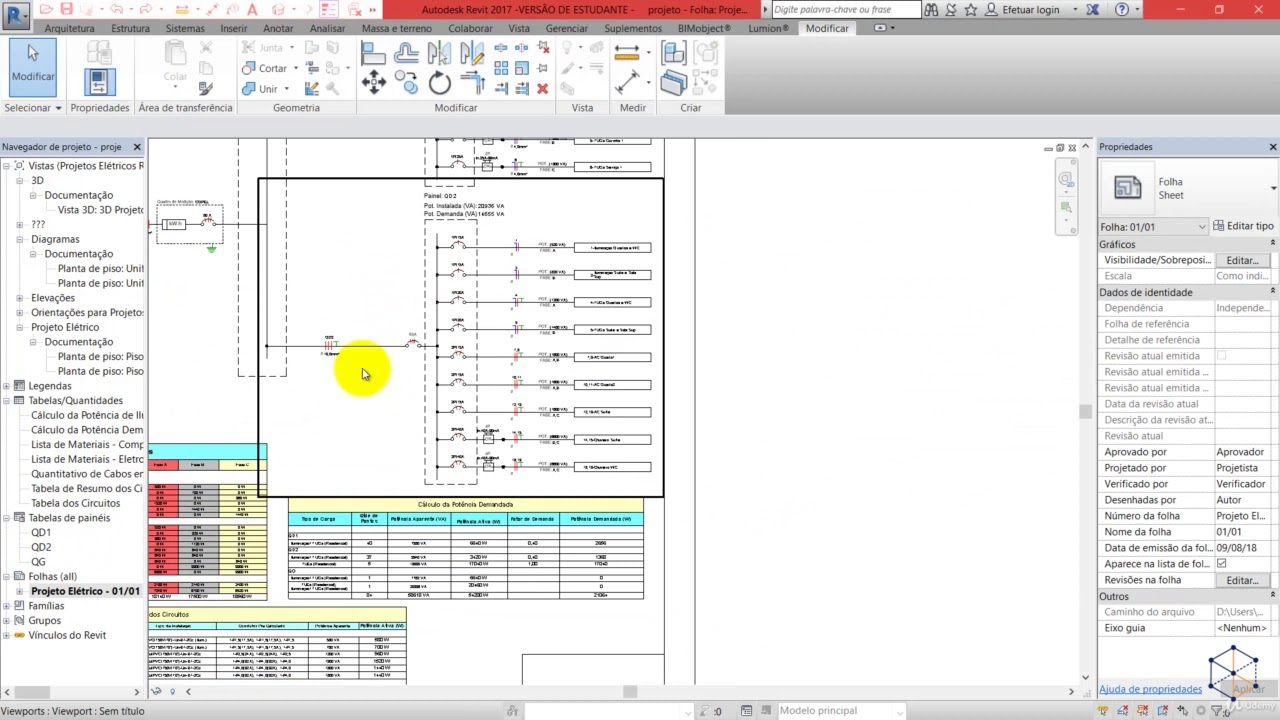The image size is (1280, 720).
Task: Select the Move tool icon
Action: pos(374,83)
